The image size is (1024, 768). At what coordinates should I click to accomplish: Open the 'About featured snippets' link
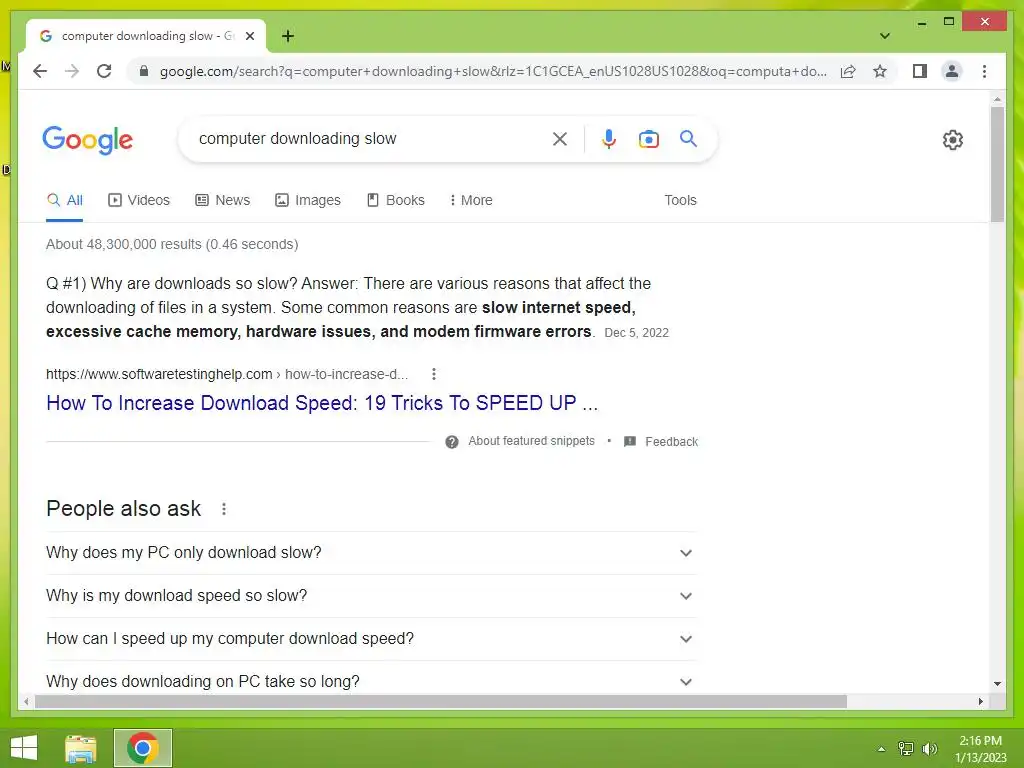[532, 441]
